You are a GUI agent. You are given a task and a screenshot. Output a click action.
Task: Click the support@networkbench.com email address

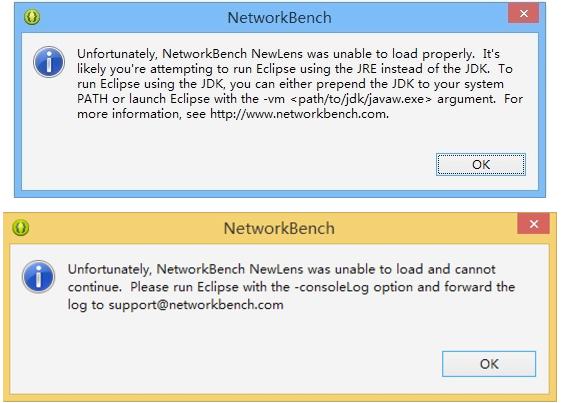pyautogui.click(x=196, y=305)
